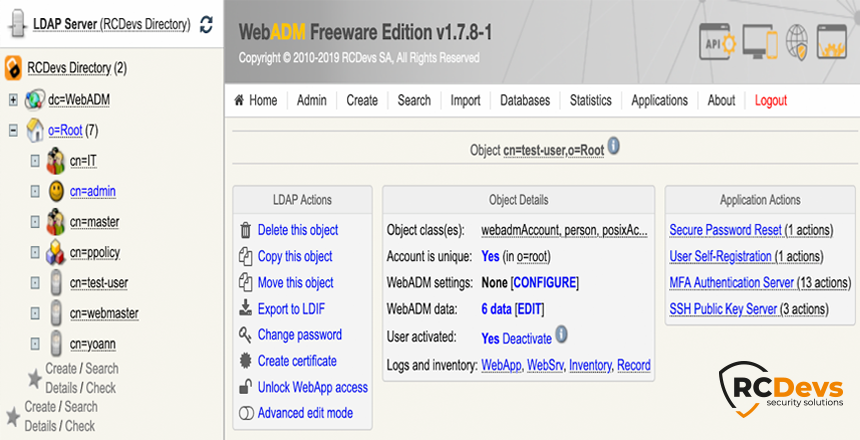Screen dimensions: 860x440
Task: Open the Inventory link
Action: pos(590,365)
